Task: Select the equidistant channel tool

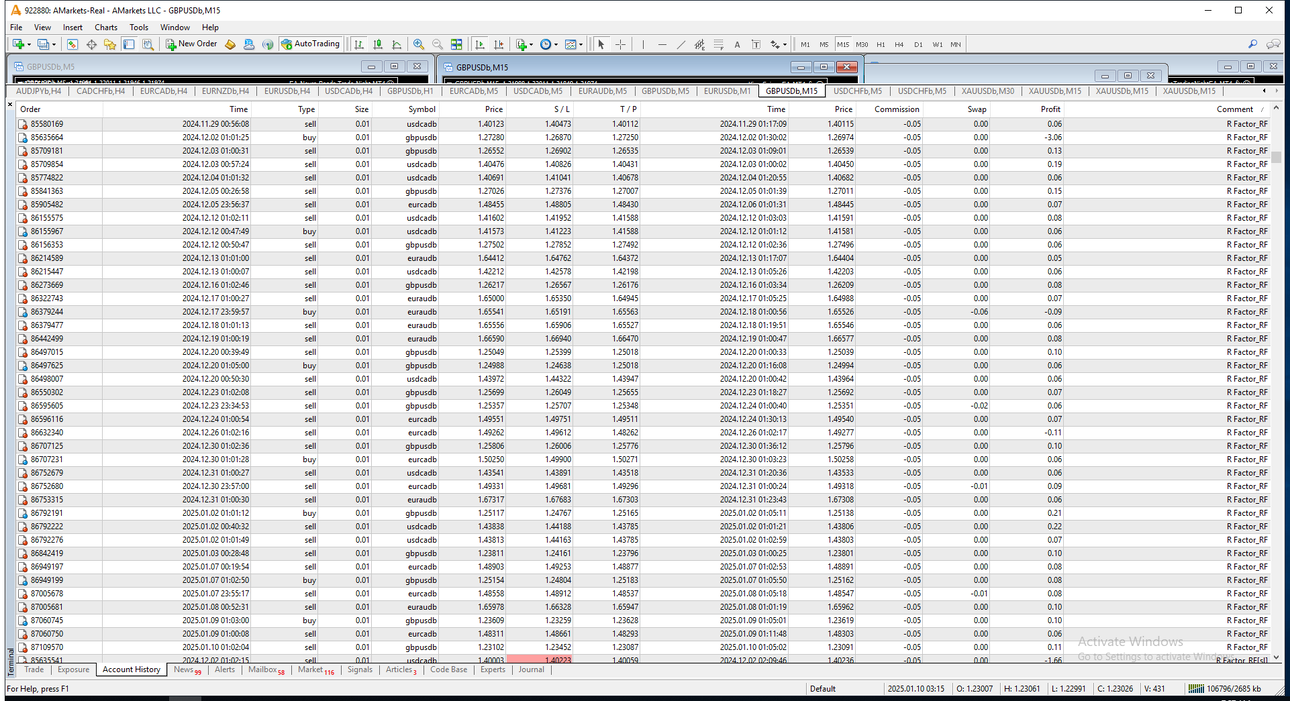Action: tap(699, 44)
